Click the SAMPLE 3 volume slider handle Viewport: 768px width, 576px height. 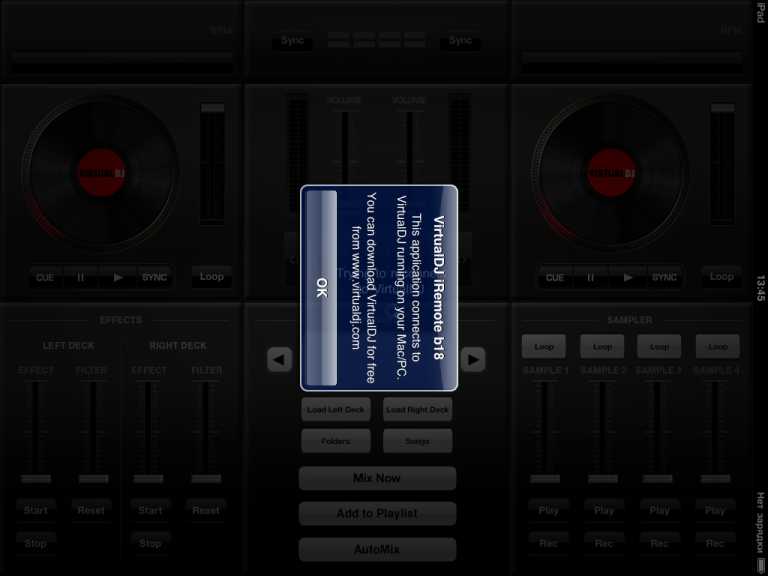click(658, 479)
